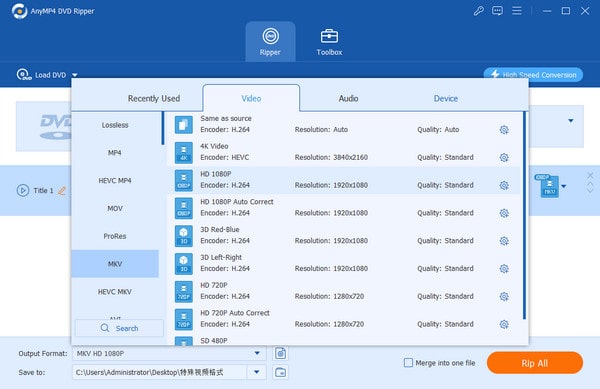Select the HD 720P Auto Correct preset name

235,313
